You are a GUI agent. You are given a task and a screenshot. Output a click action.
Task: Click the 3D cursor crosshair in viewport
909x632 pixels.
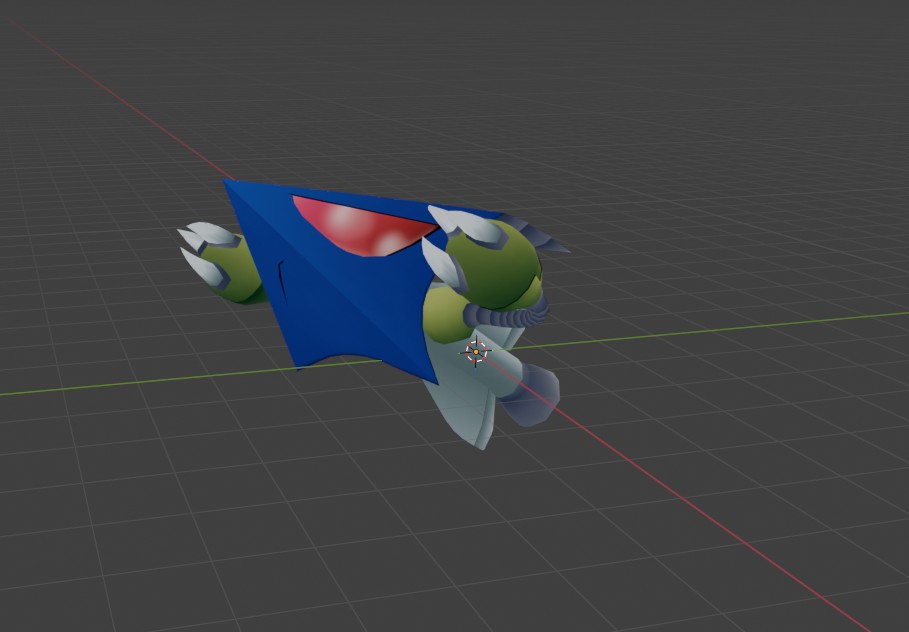click(476, 351)
